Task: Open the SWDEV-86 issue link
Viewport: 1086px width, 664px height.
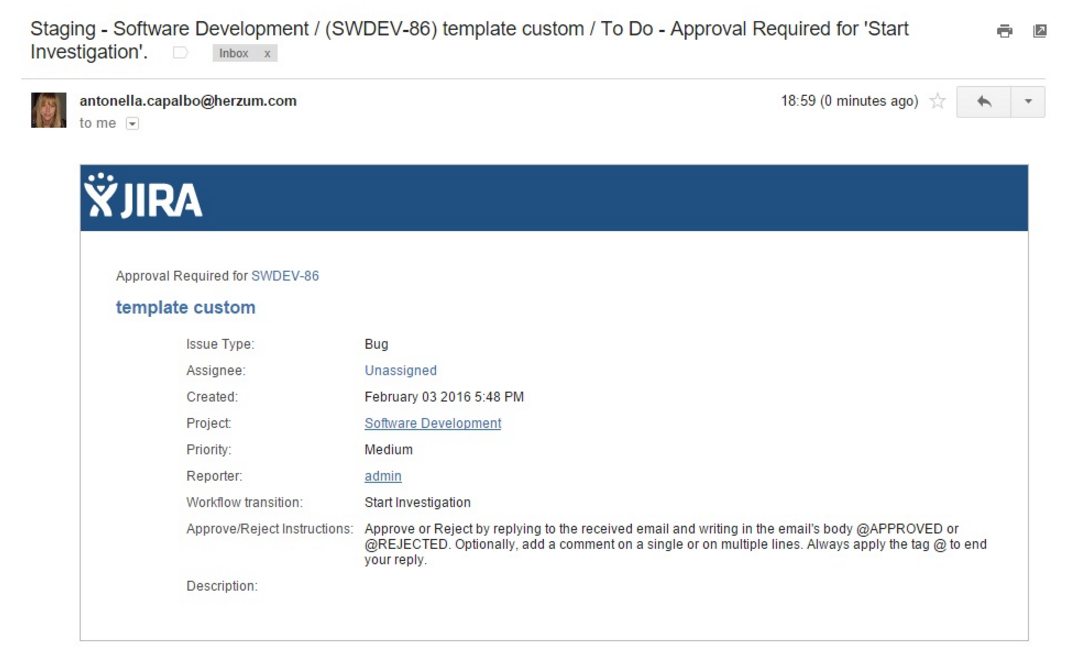Action: pyautogui.click(x=285, y=276)
